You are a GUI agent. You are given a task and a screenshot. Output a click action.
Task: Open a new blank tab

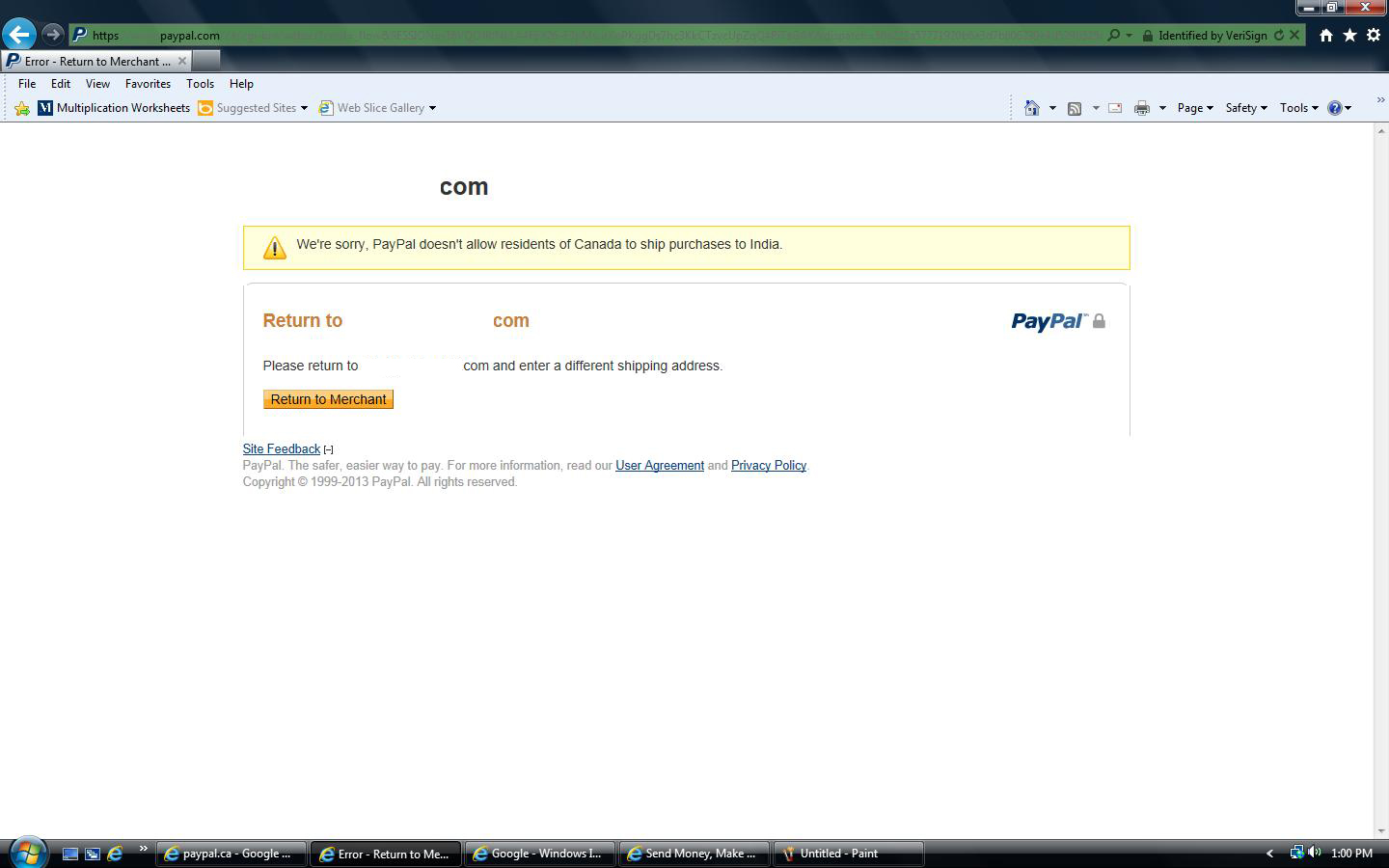click(x=206, y=61)
